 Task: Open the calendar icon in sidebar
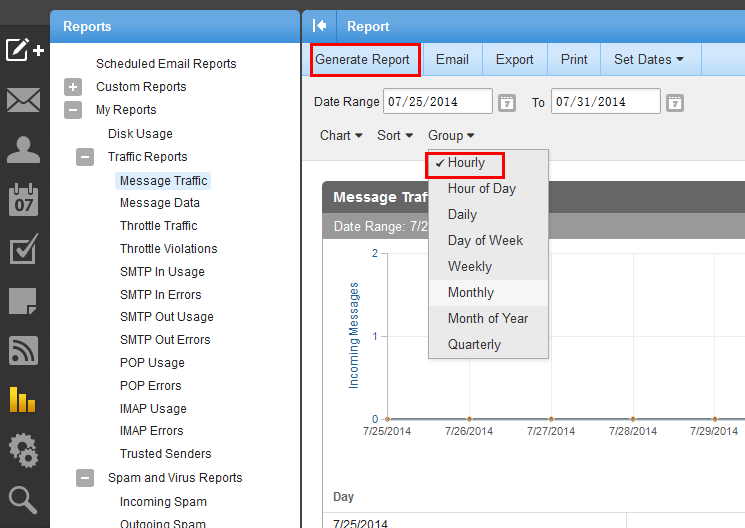(x=24, y=200)
